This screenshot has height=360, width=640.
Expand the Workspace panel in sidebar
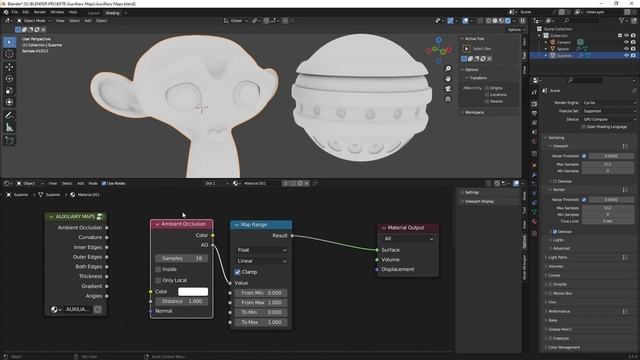[x=474, y=112]
